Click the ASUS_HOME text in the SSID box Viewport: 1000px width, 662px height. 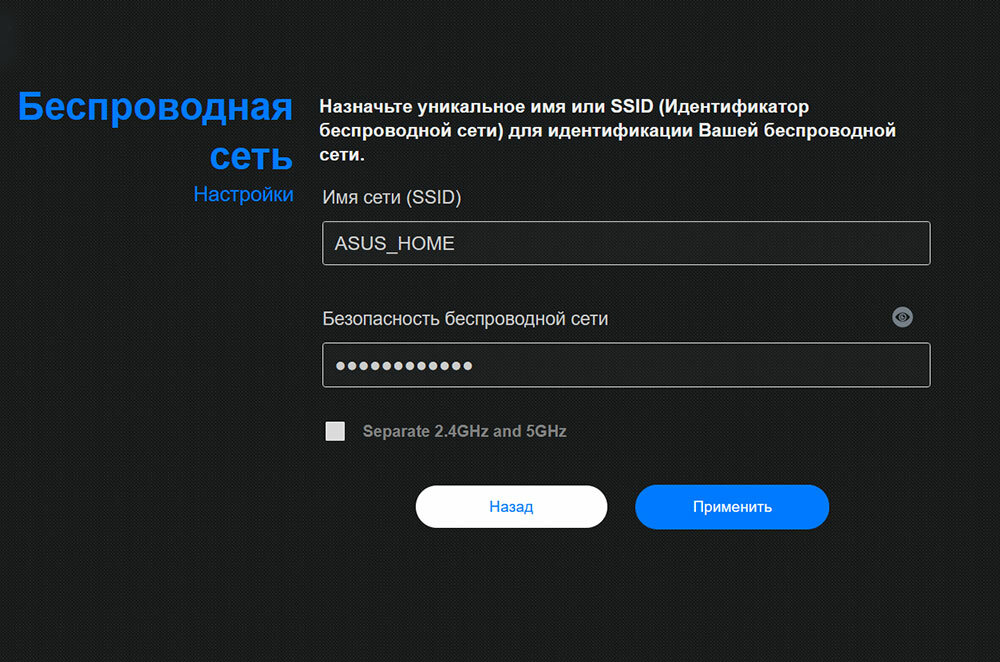tap(394, 244)
